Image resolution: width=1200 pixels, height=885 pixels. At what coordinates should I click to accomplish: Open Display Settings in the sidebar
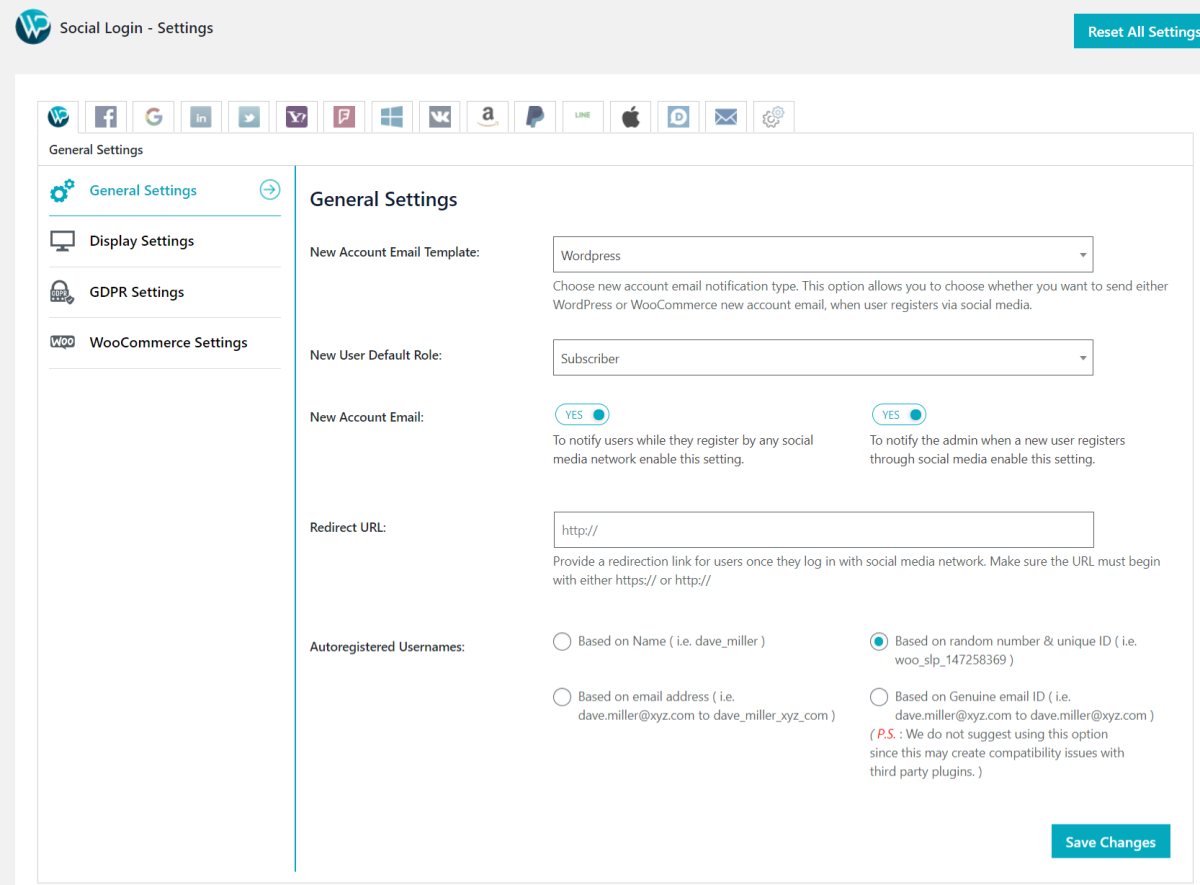tap(142, 241)
